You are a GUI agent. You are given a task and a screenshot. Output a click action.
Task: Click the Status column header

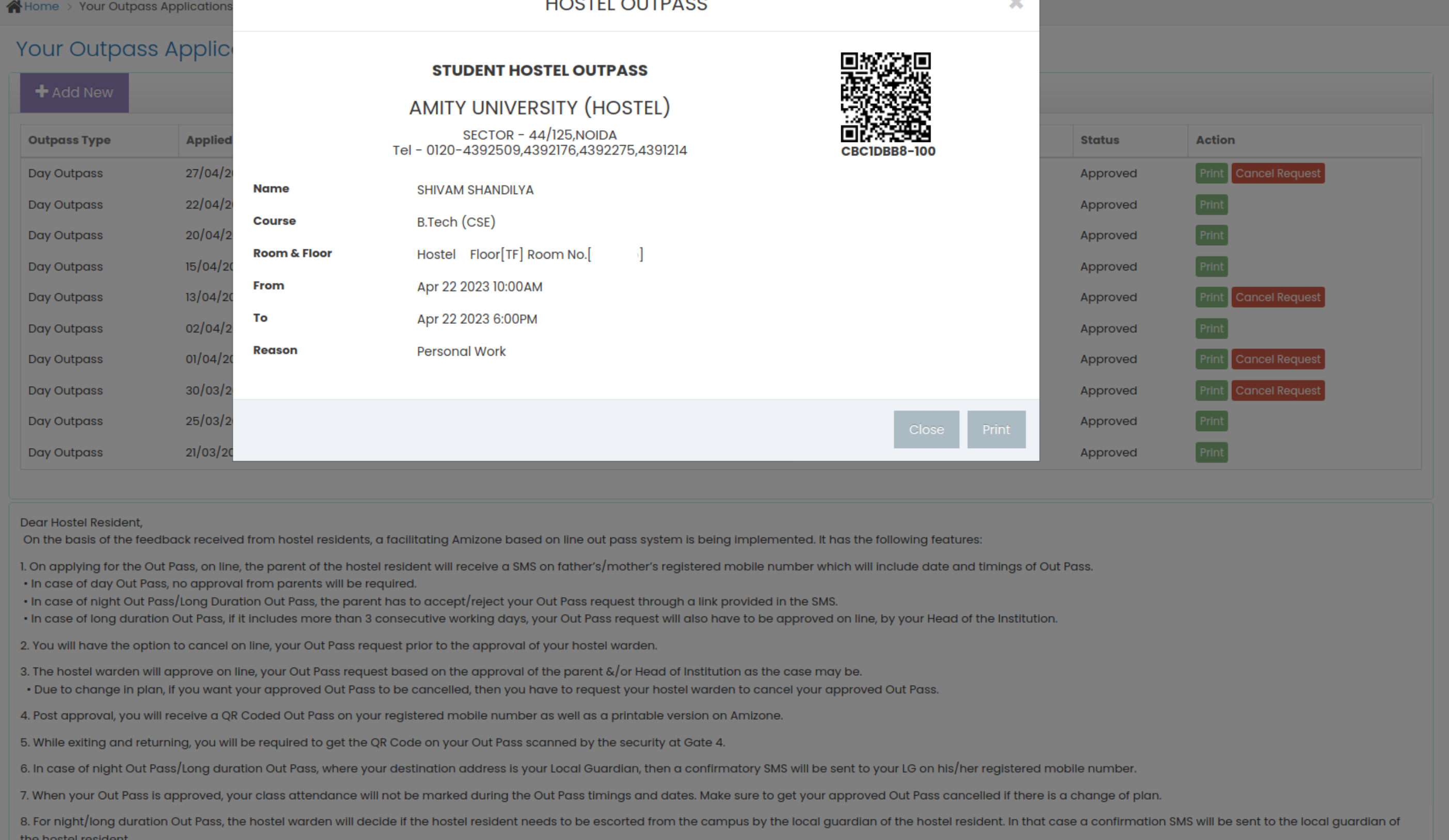(x=1099, y=140)
